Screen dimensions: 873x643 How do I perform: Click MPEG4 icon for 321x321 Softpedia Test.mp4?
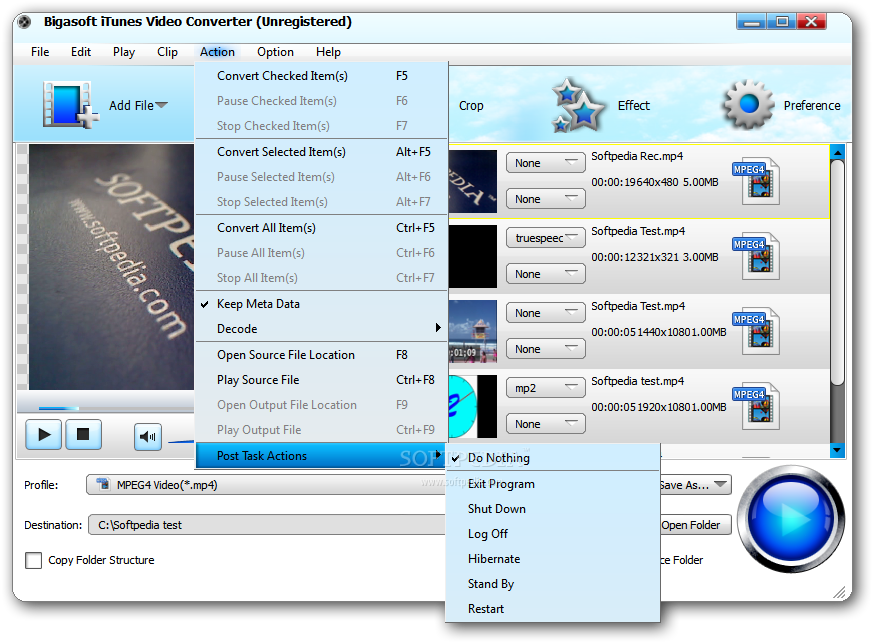[x=756, y=256]
